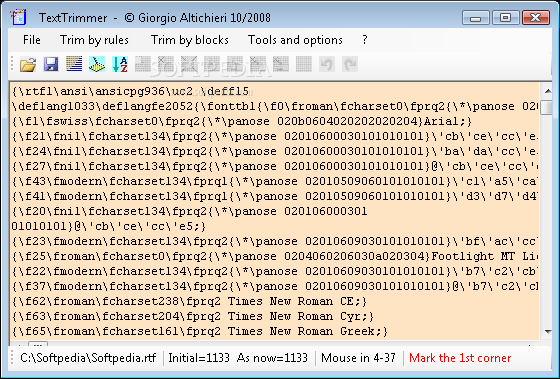
Task: Click the red Mark the 1st corner status text
Action: pos(460,358)
